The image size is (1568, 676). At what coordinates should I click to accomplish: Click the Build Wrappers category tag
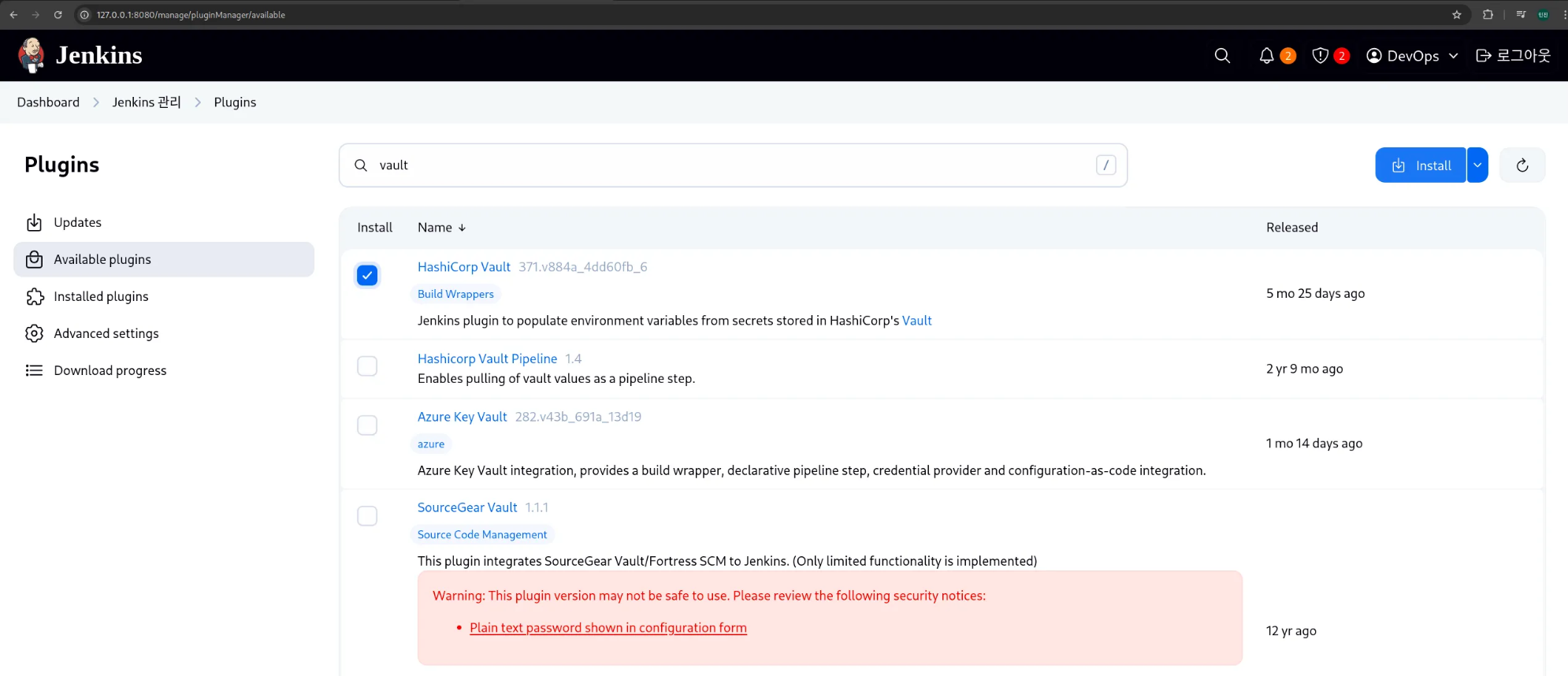pos(455,294)
